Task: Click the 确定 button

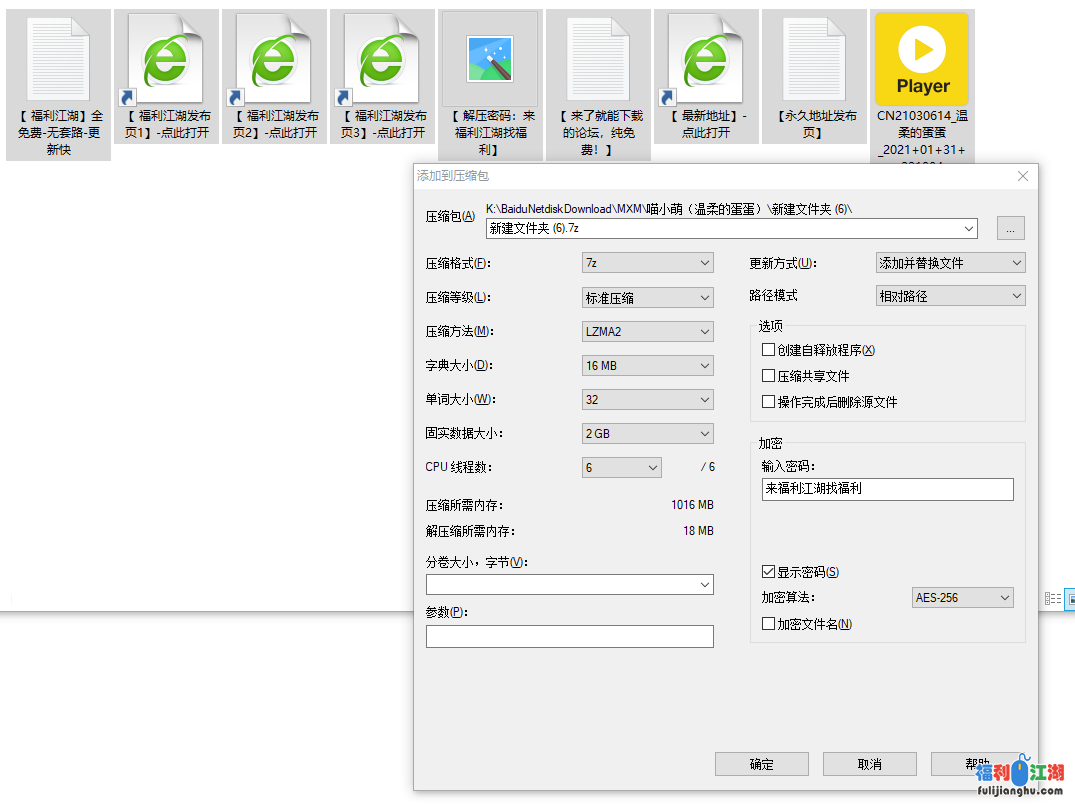Action: [761, 764]
